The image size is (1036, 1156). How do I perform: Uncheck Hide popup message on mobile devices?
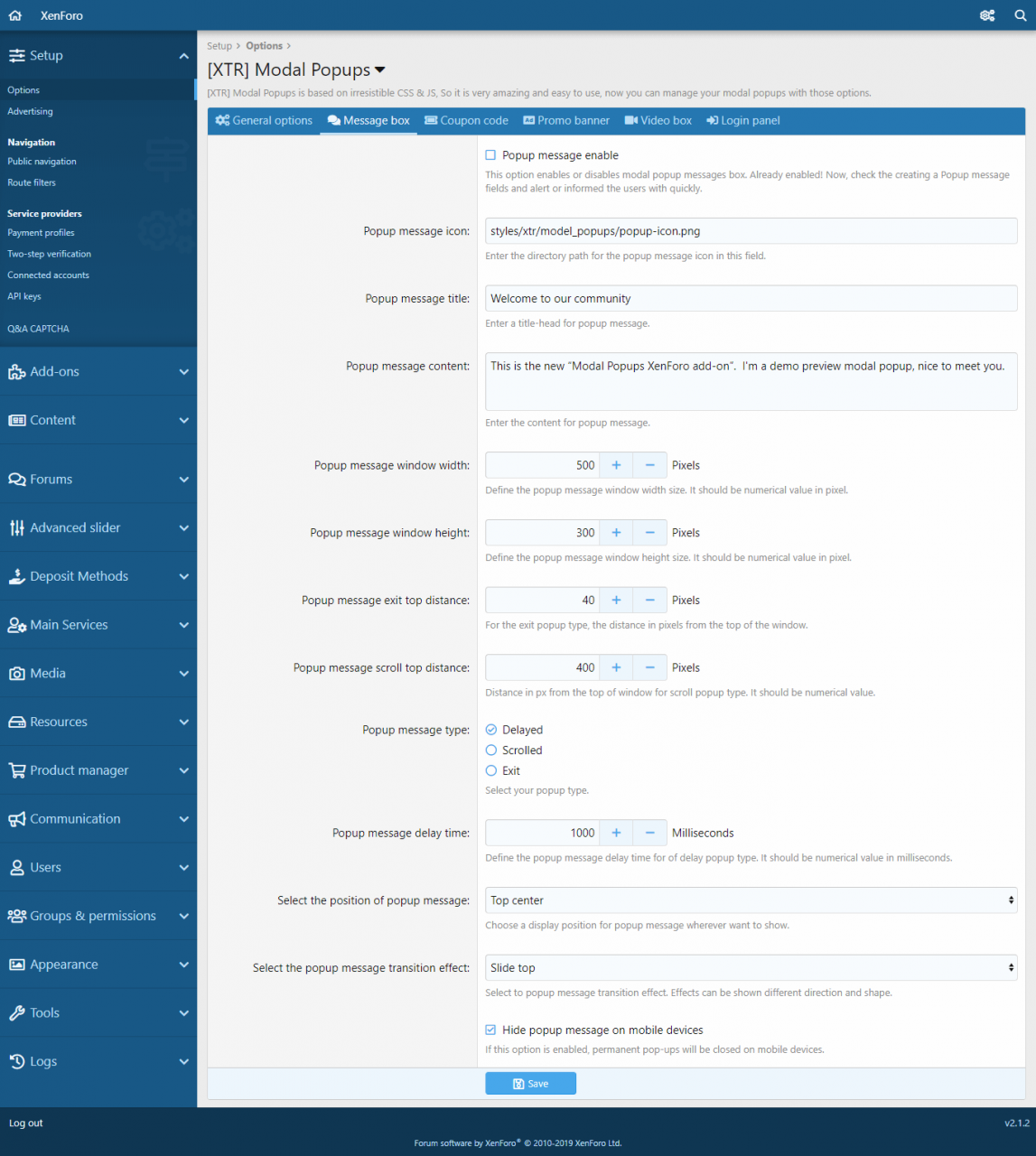pyautogui.click(x=490, y=1030)
